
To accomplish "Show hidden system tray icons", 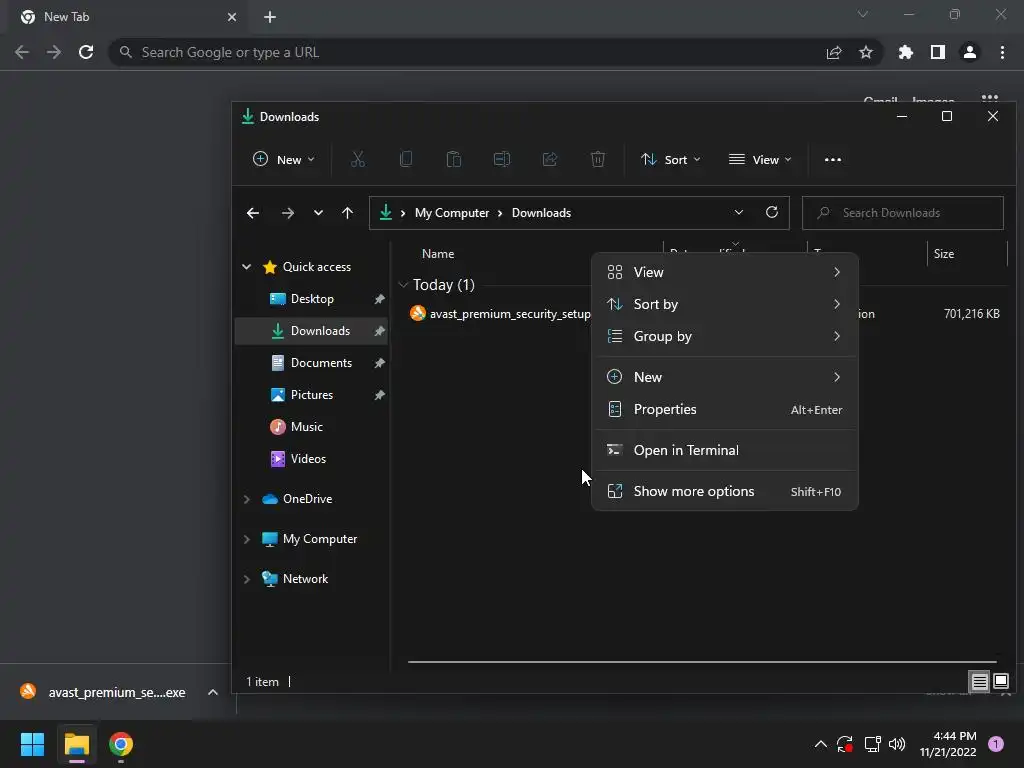I will point(821,744).
